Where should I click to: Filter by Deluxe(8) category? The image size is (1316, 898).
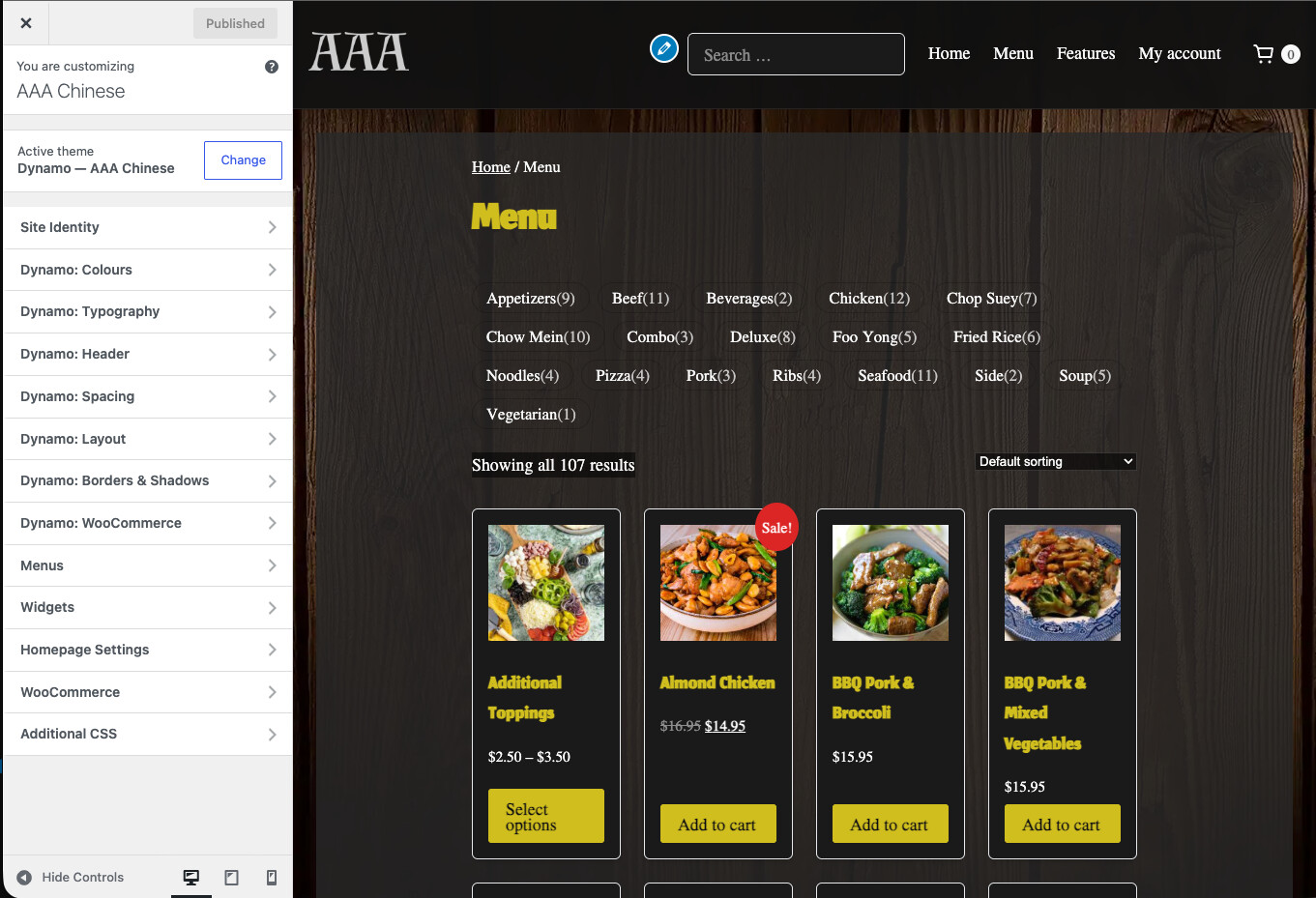[763, 337]
